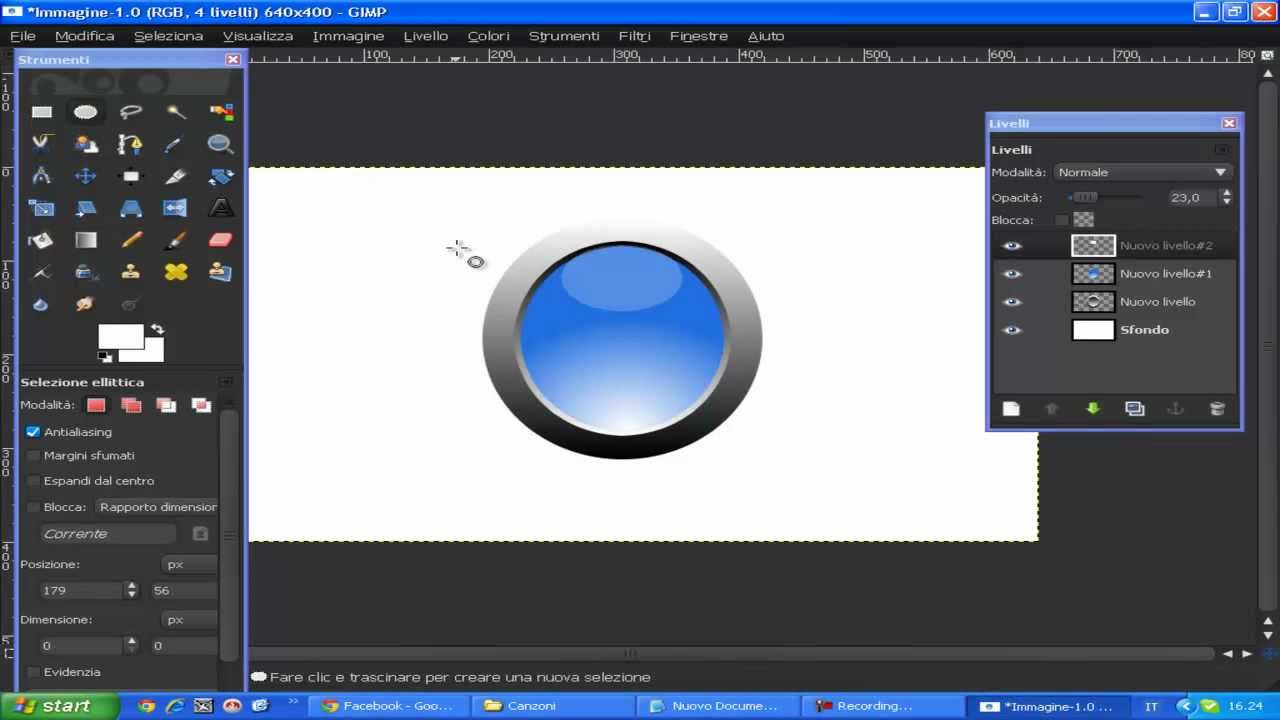
Task: Select the Blur/Sharpen droplet tool
Action: [x=41, y=304]
